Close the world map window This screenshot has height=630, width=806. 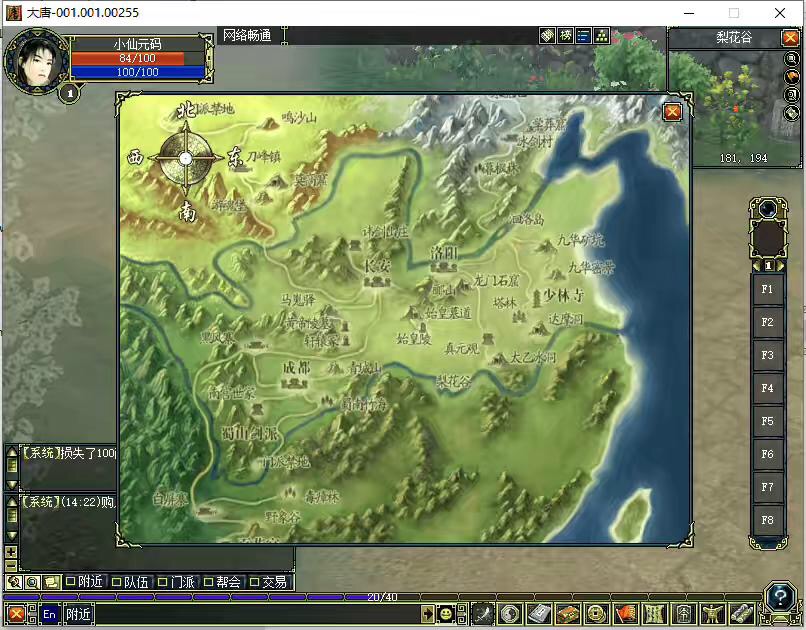point(672,112)
